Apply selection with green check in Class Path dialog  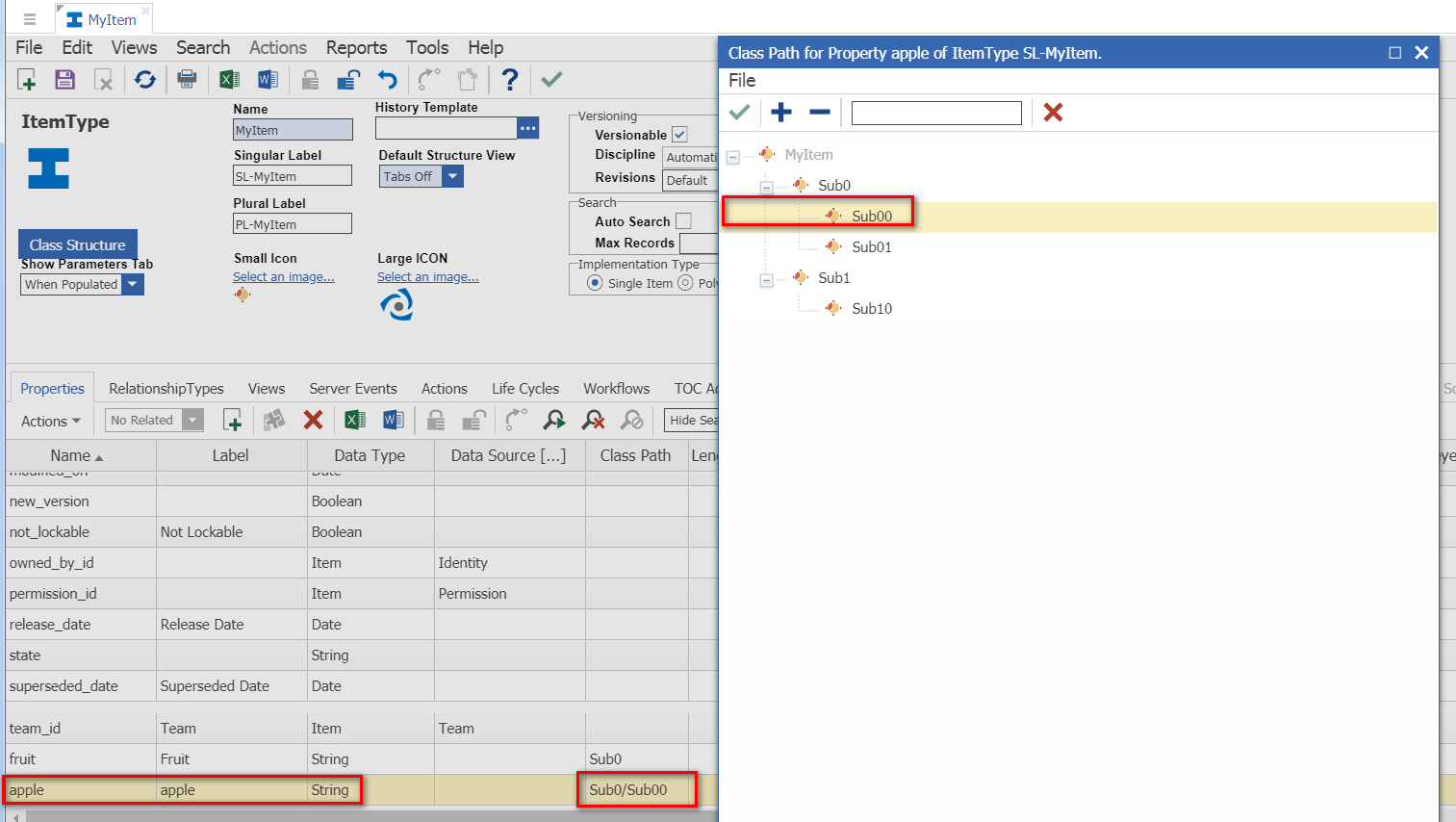pyautogui.click(x=739, y=113)
